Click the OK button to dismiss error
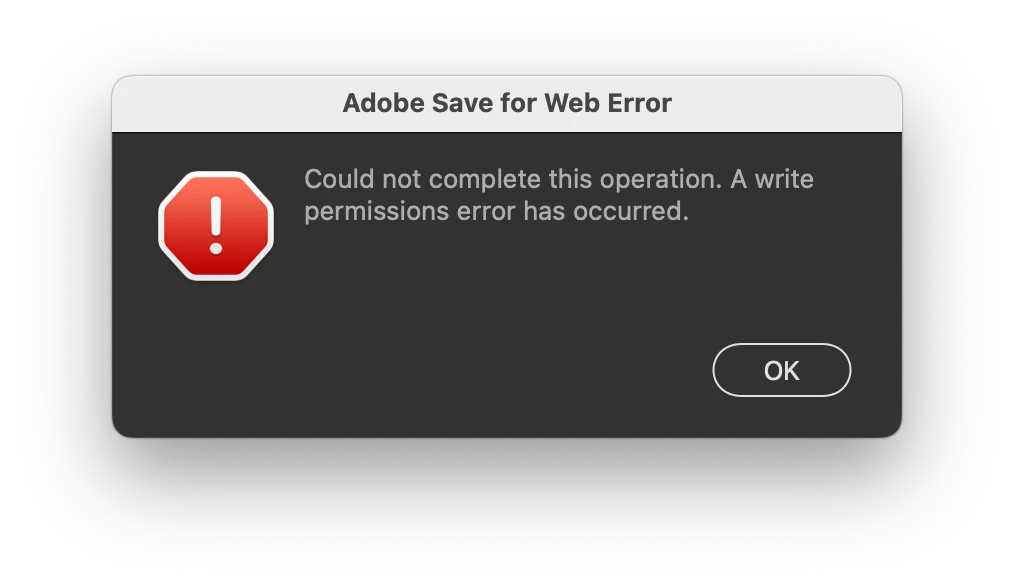The image size is (1014, 586). pos(781,370)
